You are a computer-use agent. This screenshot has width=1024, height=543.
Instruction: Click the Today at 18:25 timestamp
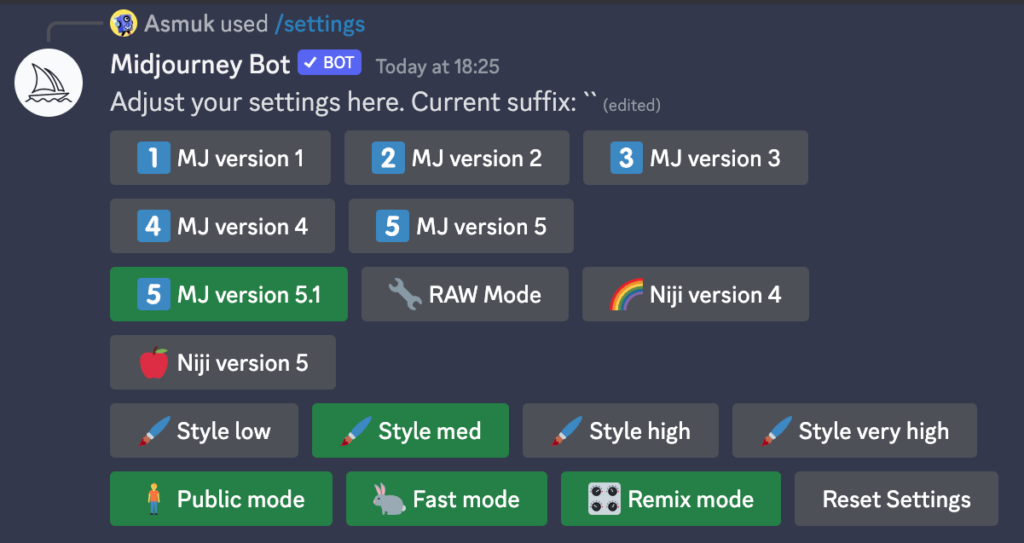437,67
